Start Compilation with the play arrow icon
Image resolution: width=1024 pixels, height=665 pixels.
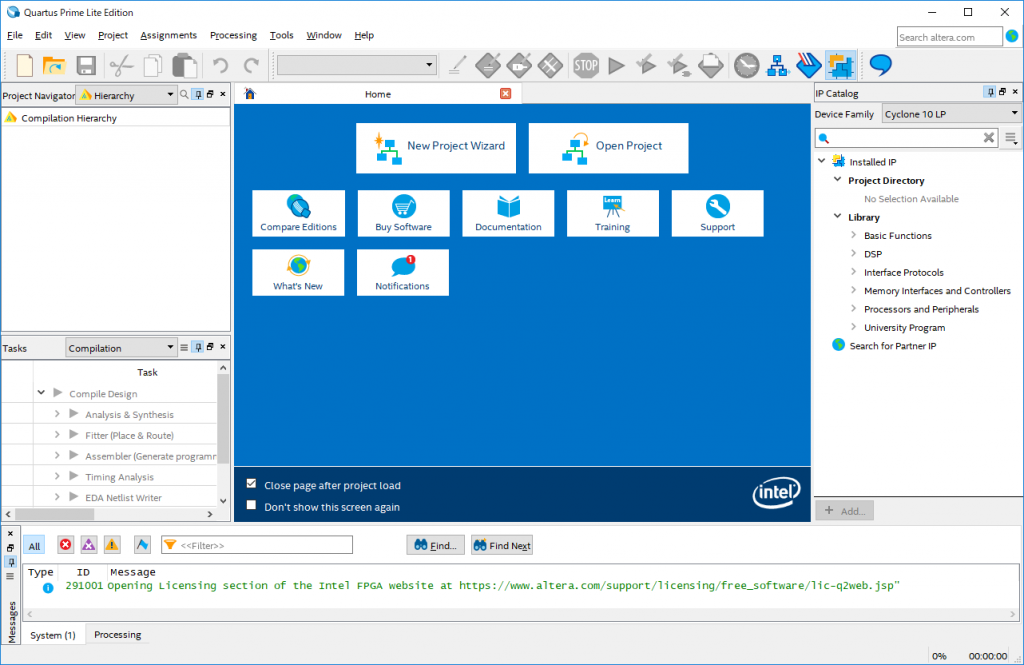pos(616,65)
